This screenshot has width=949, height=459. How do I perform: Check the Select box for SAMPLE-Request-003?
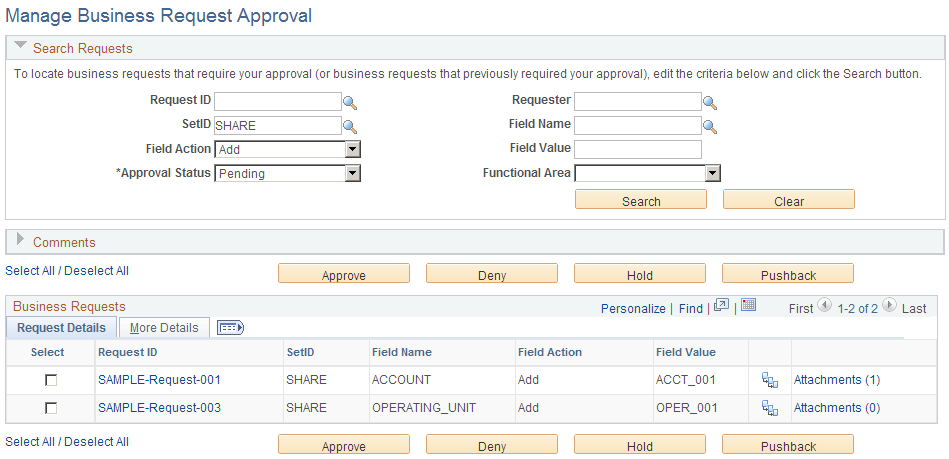(51, 408)
